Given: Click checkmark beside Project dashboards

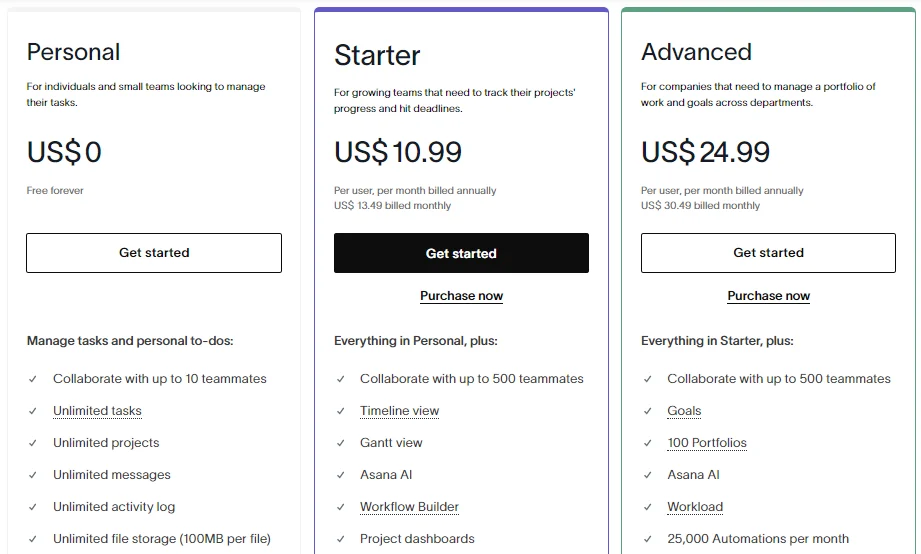Looking at the screenshot, I should point(340,539).
